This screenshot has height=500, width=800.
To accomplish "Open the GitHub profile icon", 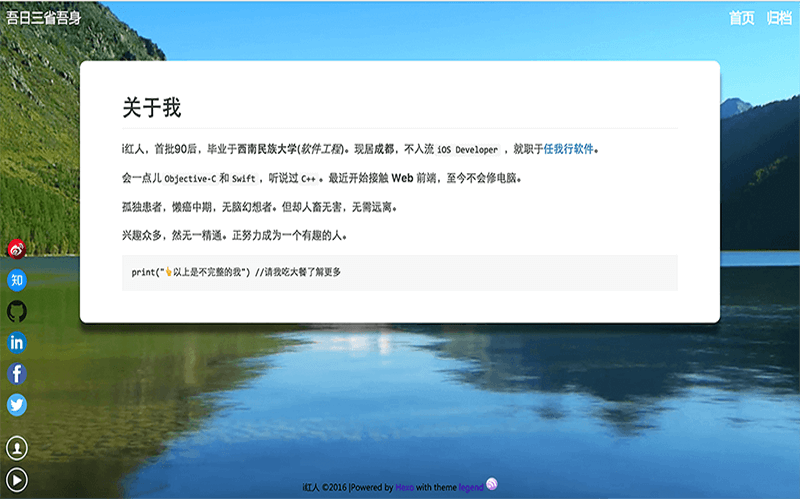I will [17, 311].
